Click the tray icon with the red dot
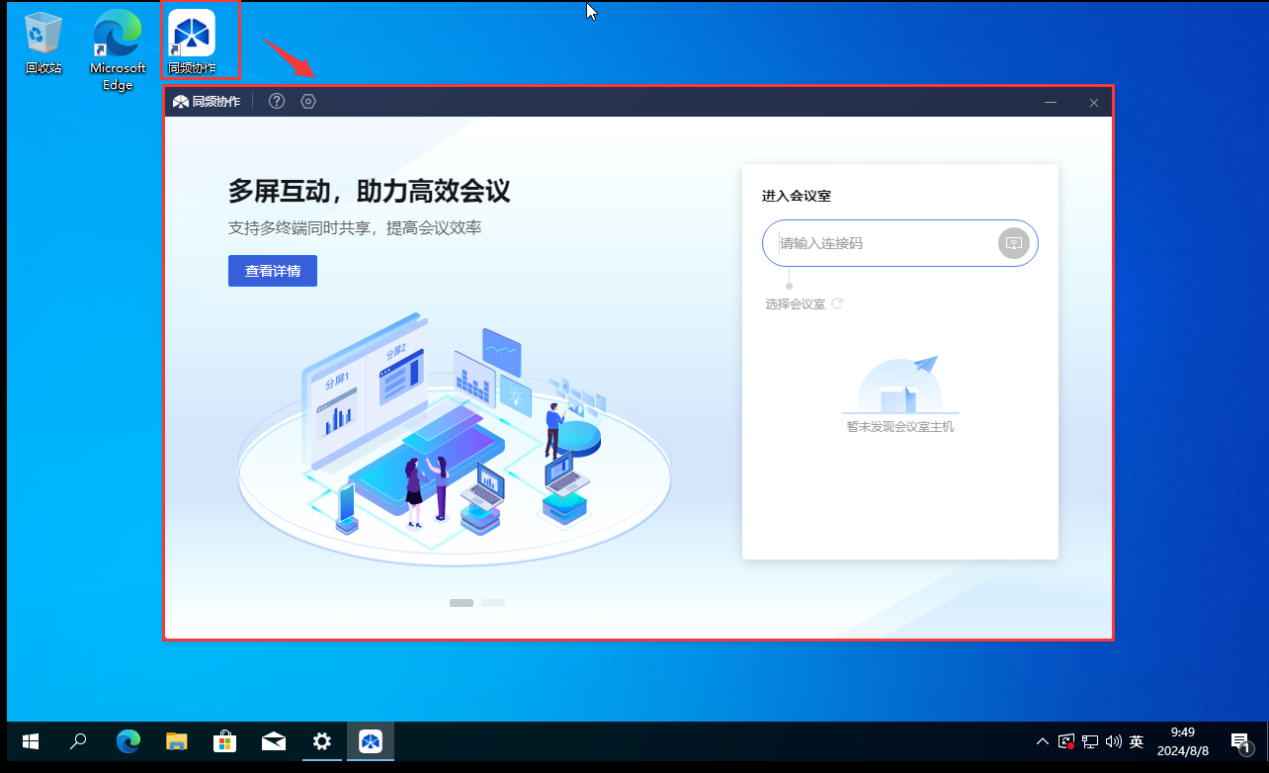The height and width of the screenshot is (773, 1269). 1067,742
